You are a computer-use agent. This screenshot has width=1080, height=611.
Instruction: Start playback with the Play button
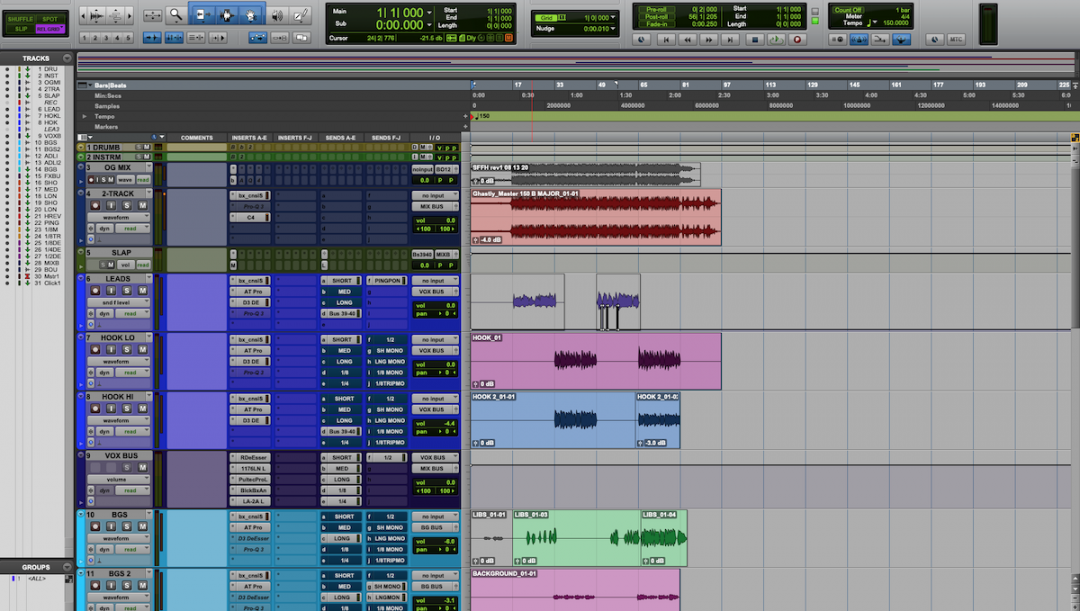(776, 40)
